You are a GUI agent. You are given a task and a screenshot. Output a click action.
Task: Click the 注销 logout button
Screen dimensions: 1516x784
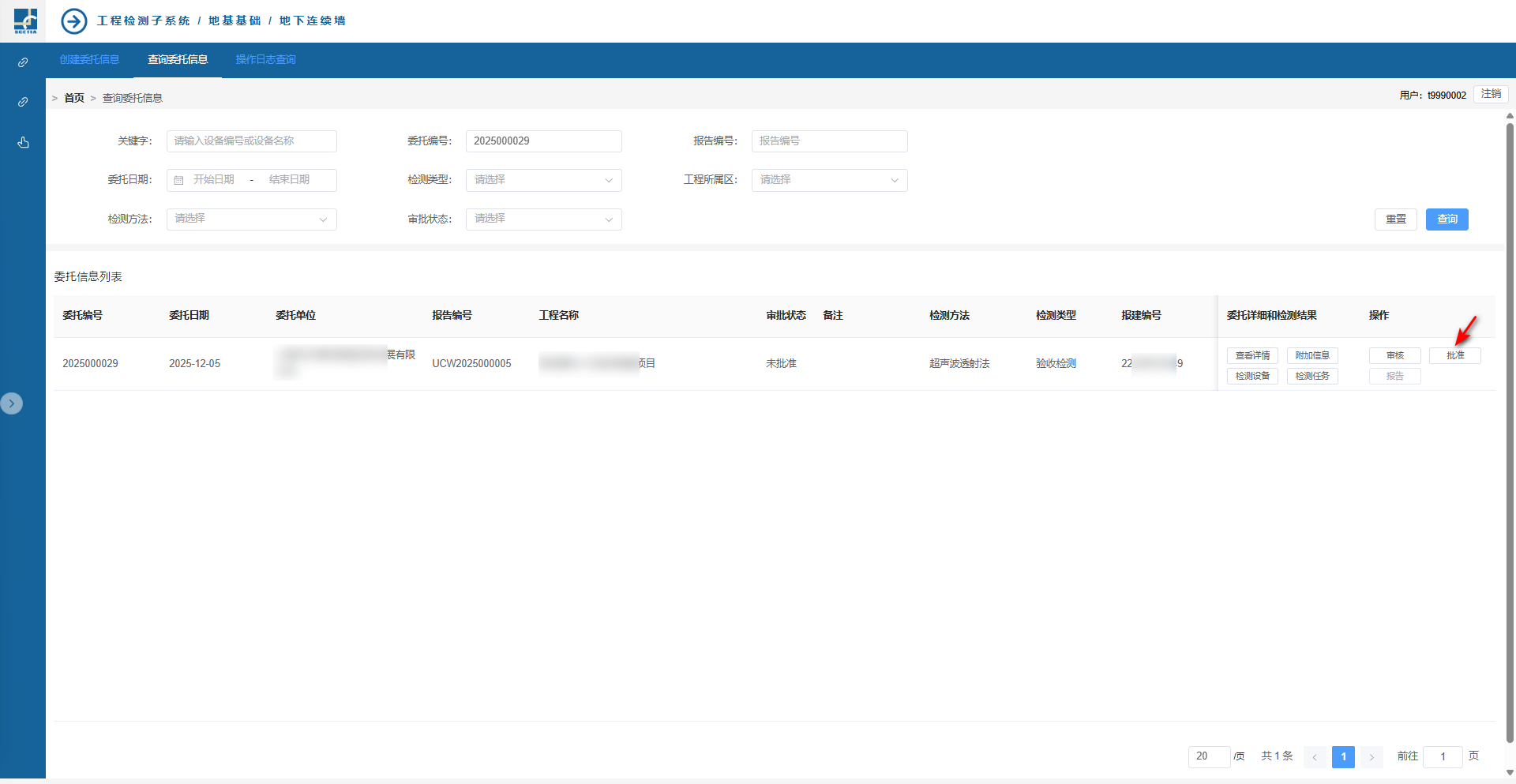[1491, 94]
